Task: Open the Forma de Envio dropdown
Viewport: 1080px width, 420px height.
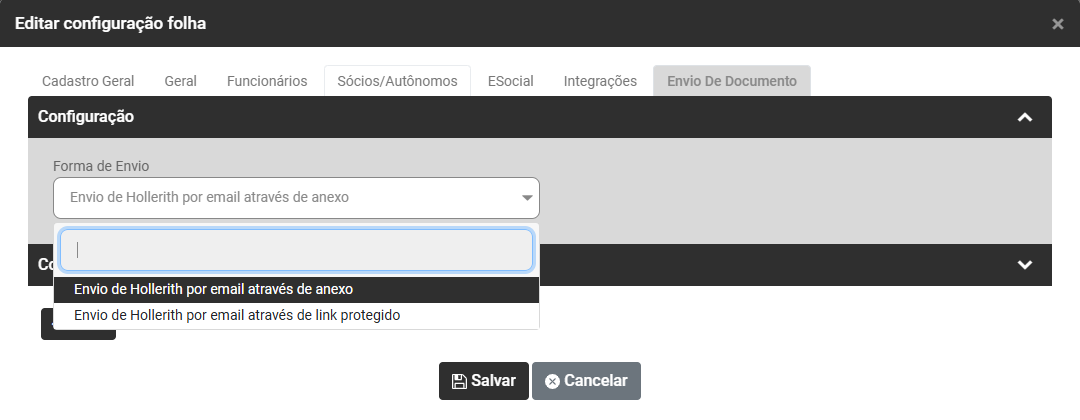Action: (296, 198)
